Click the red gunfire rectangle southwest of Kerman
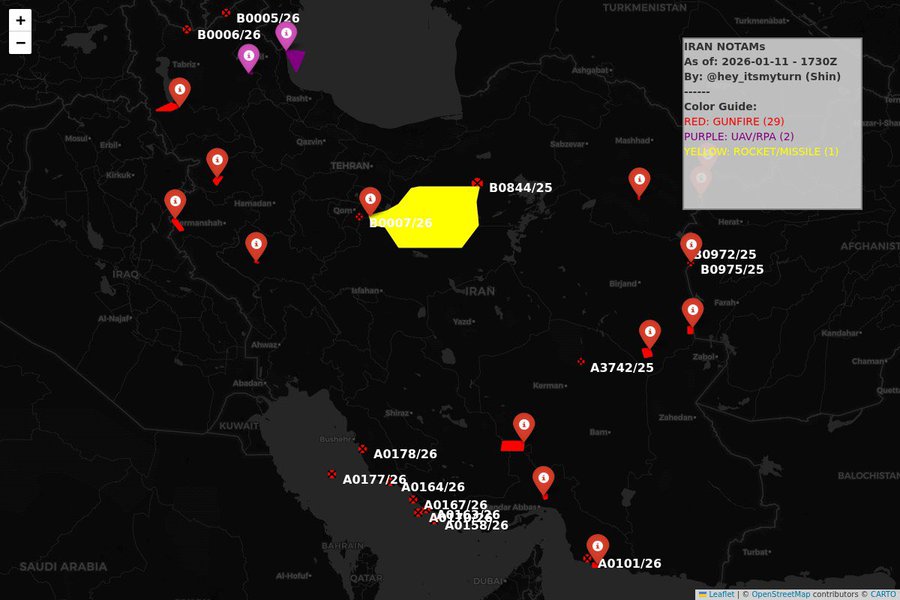 pos(512,446)
